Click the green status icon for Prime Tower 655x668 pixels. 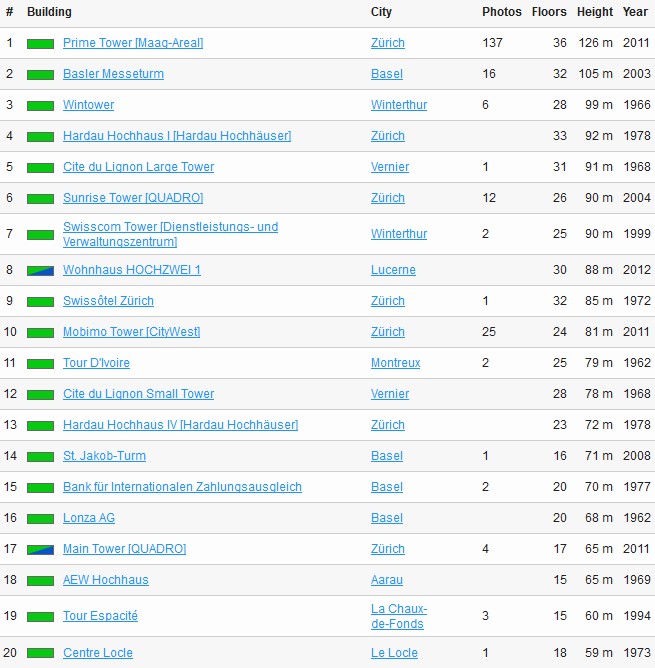(40, 44)
